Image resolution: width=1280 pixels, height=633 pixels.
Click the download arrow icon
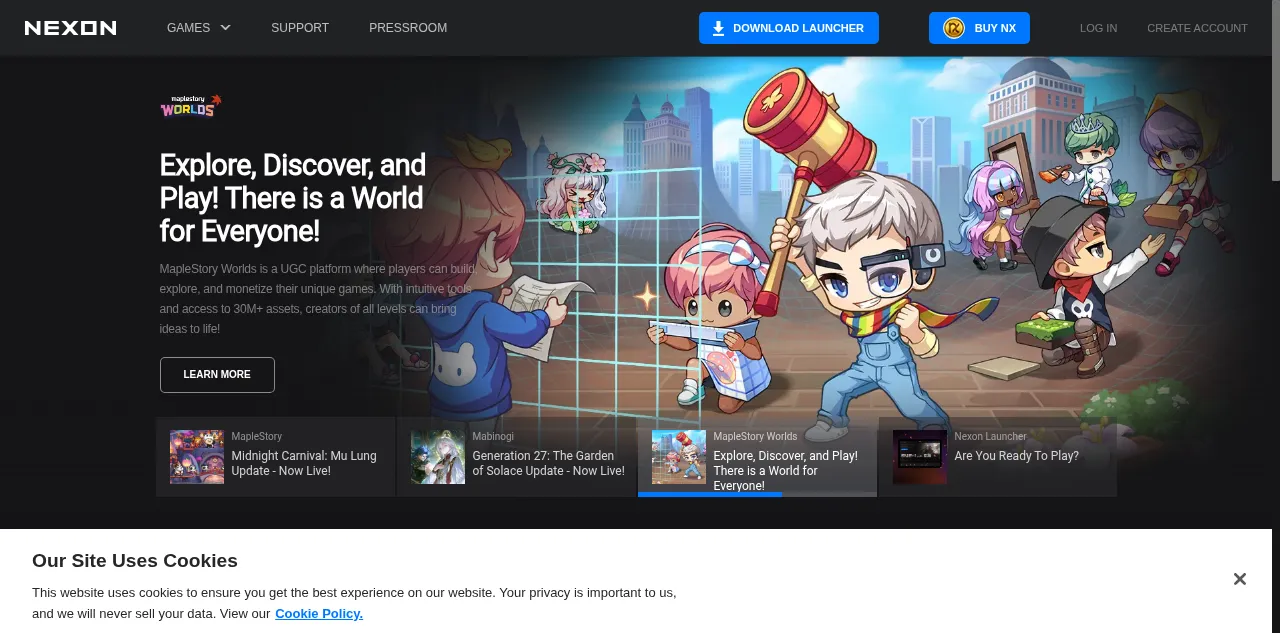point(718,28)
